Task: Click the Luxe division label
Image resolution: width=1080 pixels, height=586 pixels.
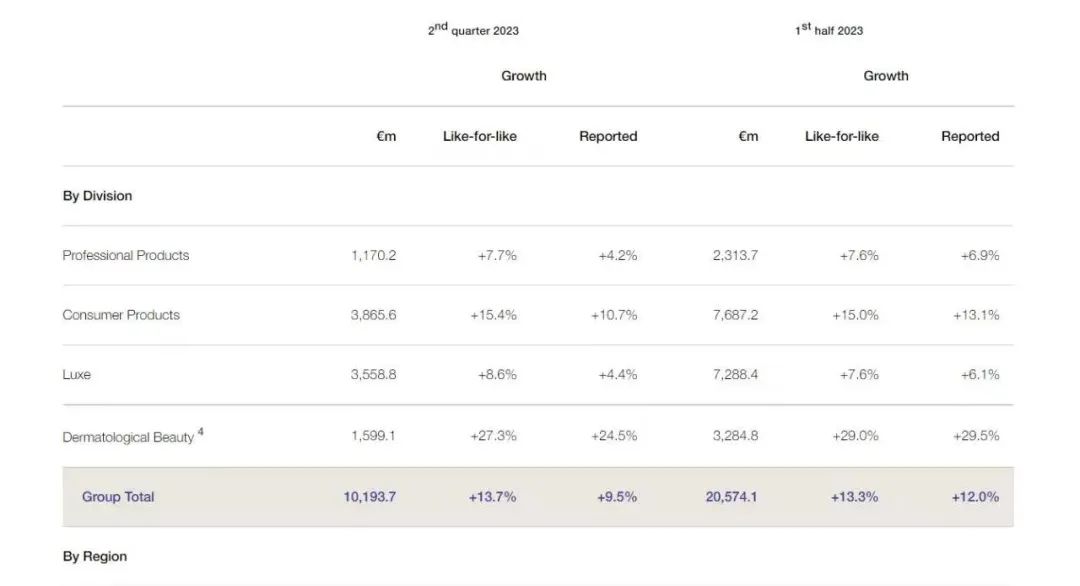Action: [76, 375]
